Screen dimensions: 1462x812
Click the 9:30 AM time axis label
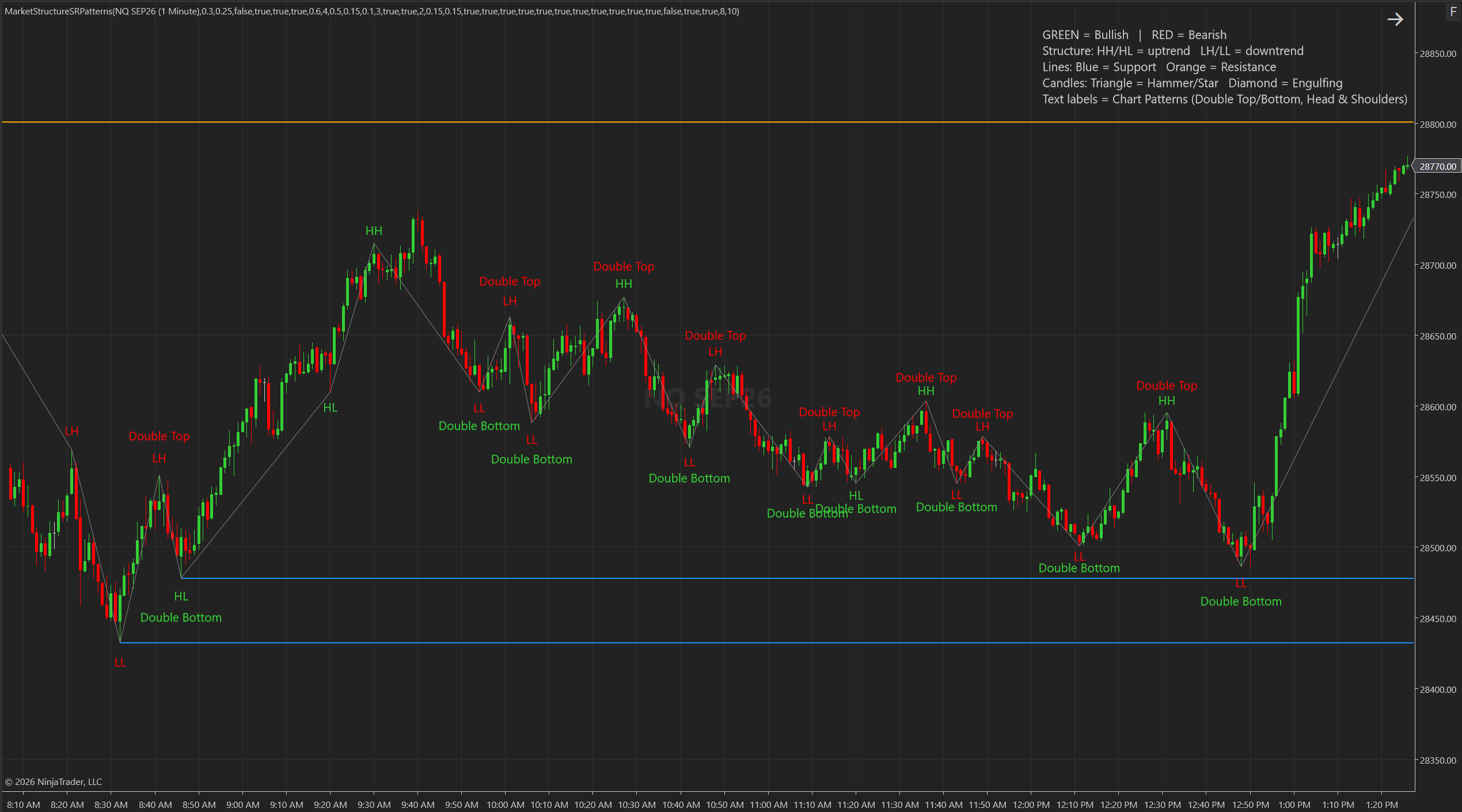(374, 805)
